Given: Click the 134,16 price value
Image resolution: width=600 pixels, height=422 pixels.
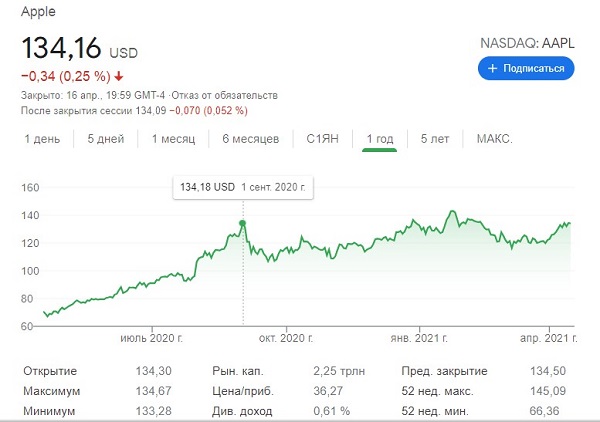Looking at the screenshot, I should [61, 48].
